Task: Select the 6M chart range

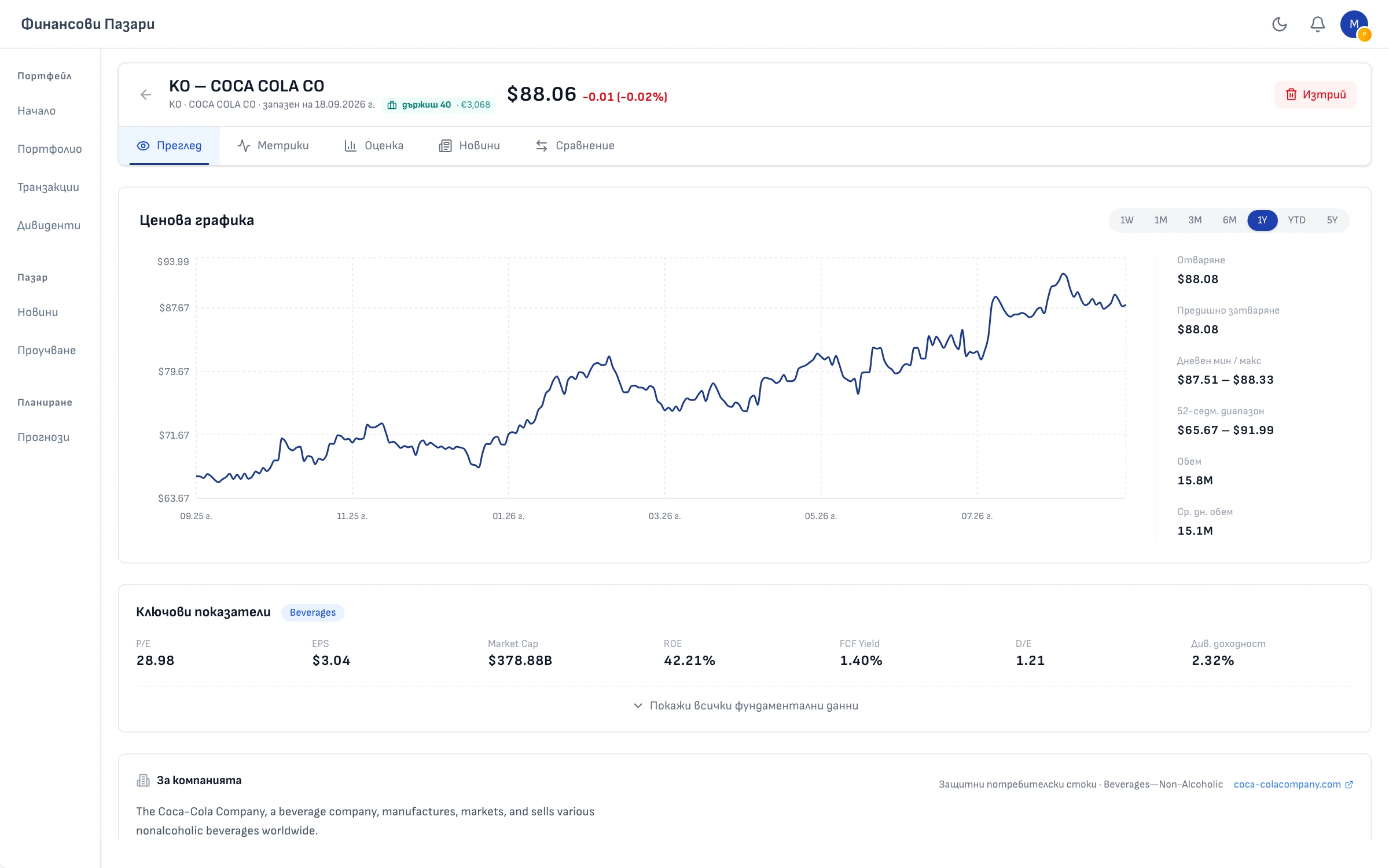Action: click(1229, 220)
